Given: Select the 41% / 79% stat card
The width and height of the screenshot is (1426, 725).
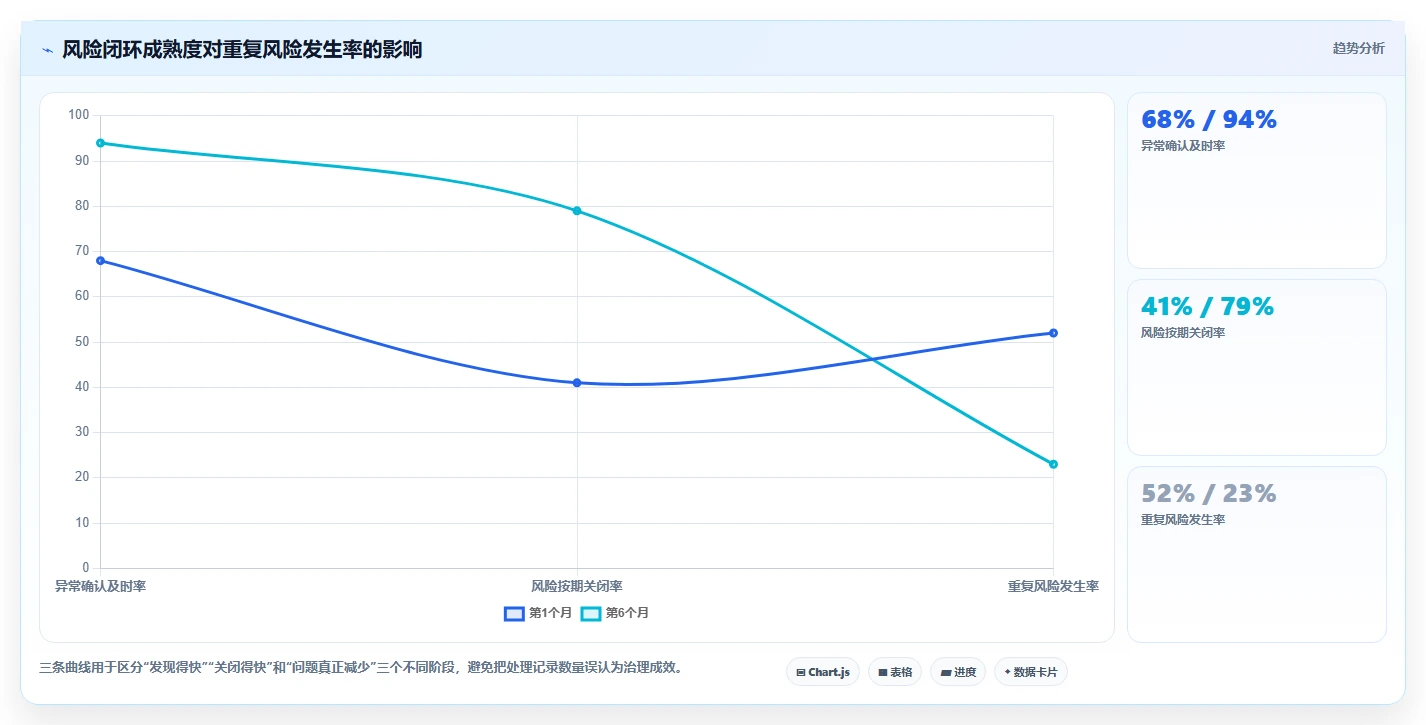Looking at the screenshot, I should tap(1257, 368).
